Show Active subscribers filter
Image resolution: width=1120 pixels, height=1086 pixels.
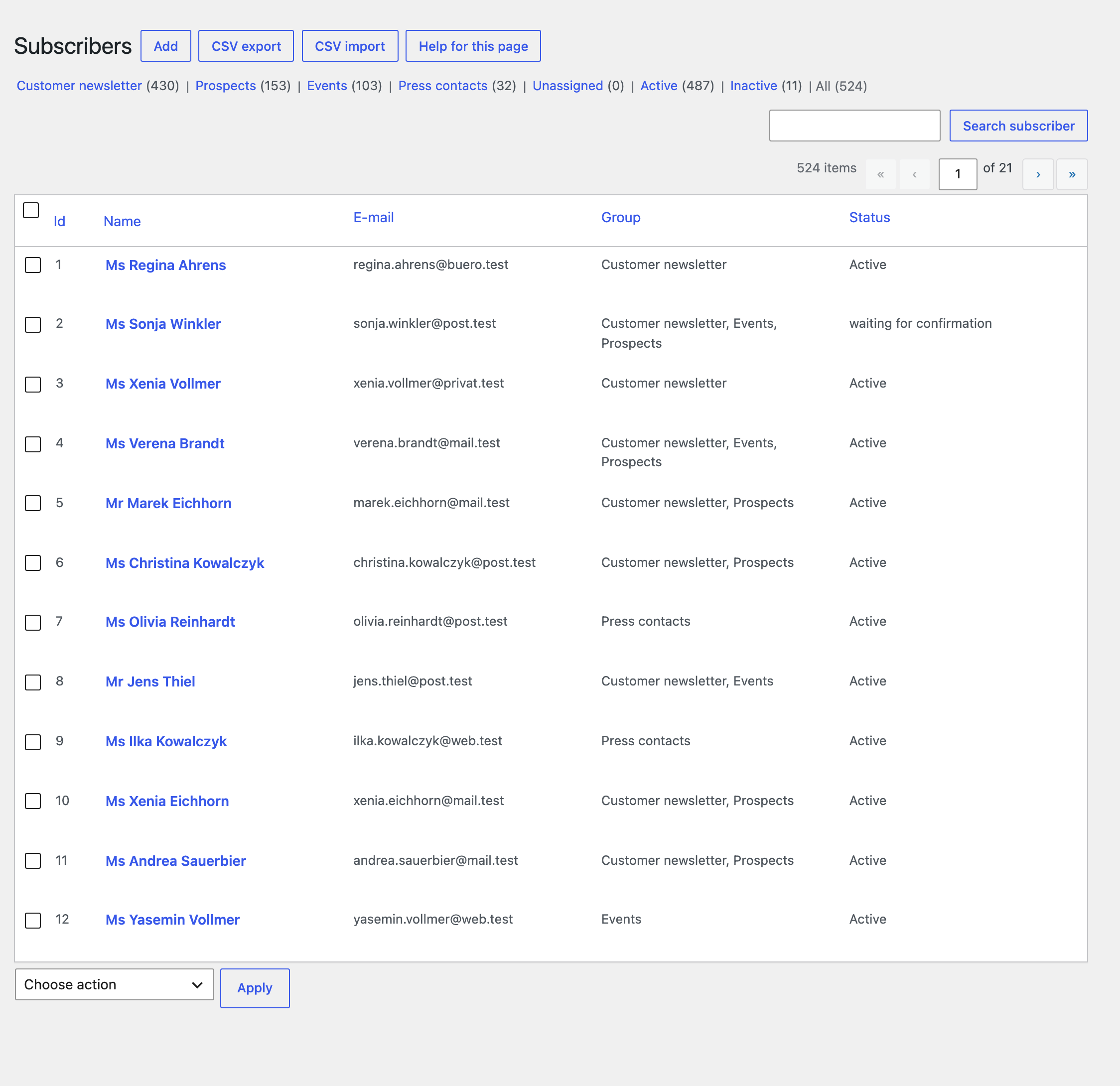coord(659,86)
